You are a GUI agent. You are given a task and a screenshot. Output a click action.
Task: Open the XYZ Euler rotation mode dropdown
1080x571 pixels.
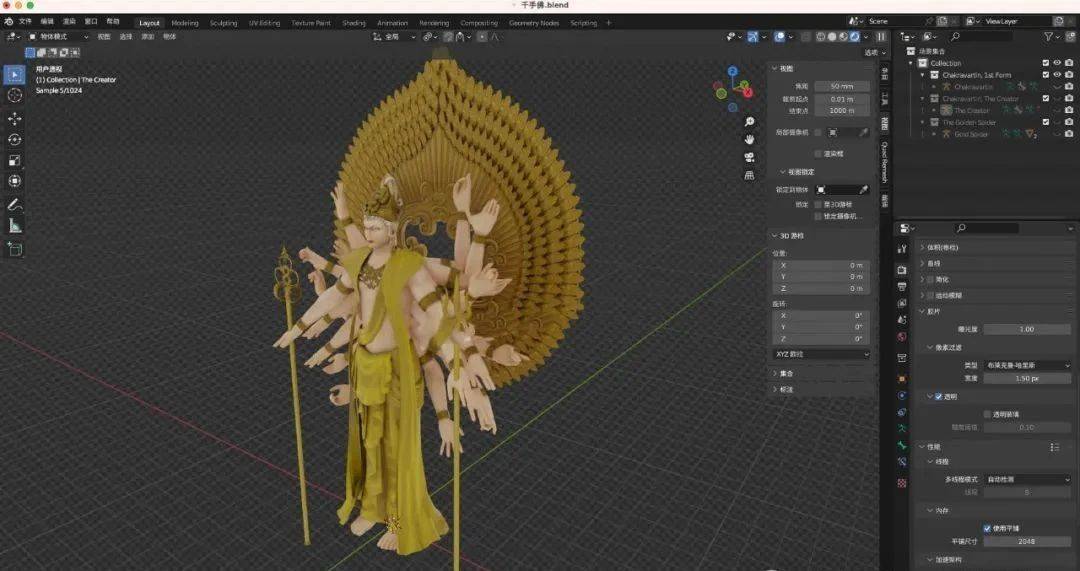pos(820,354)
